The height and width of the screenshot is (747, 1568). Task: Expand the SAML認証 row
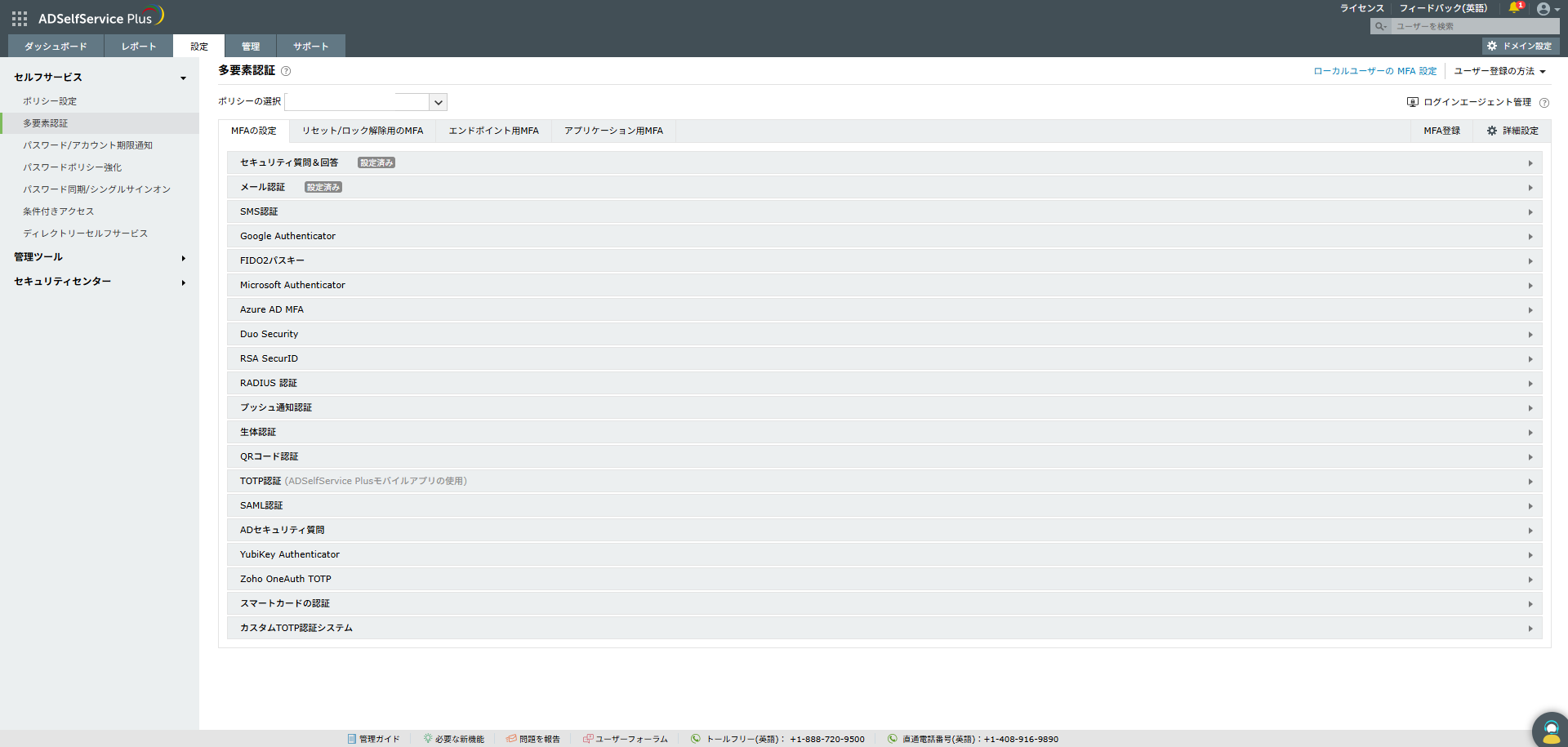point(884,506)
